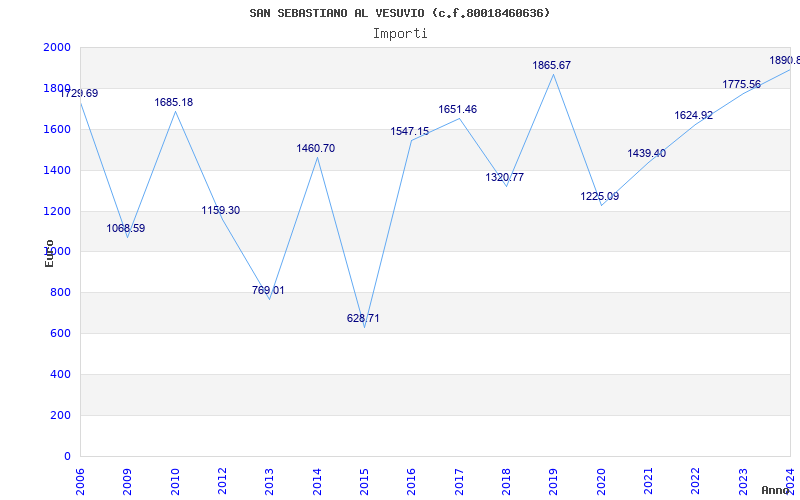Screen dimensions: 800x500
Task: Select data label 1685.18
Action: tap(173, 103)
